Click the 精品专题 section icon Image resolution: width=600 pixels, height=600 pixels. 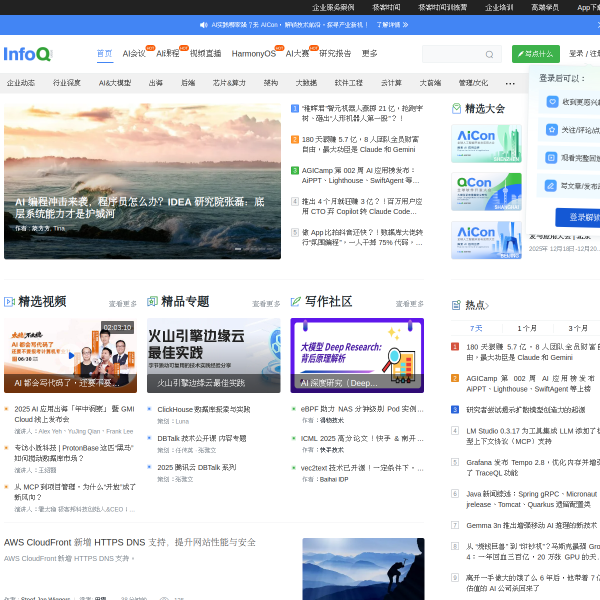(152, 302)
